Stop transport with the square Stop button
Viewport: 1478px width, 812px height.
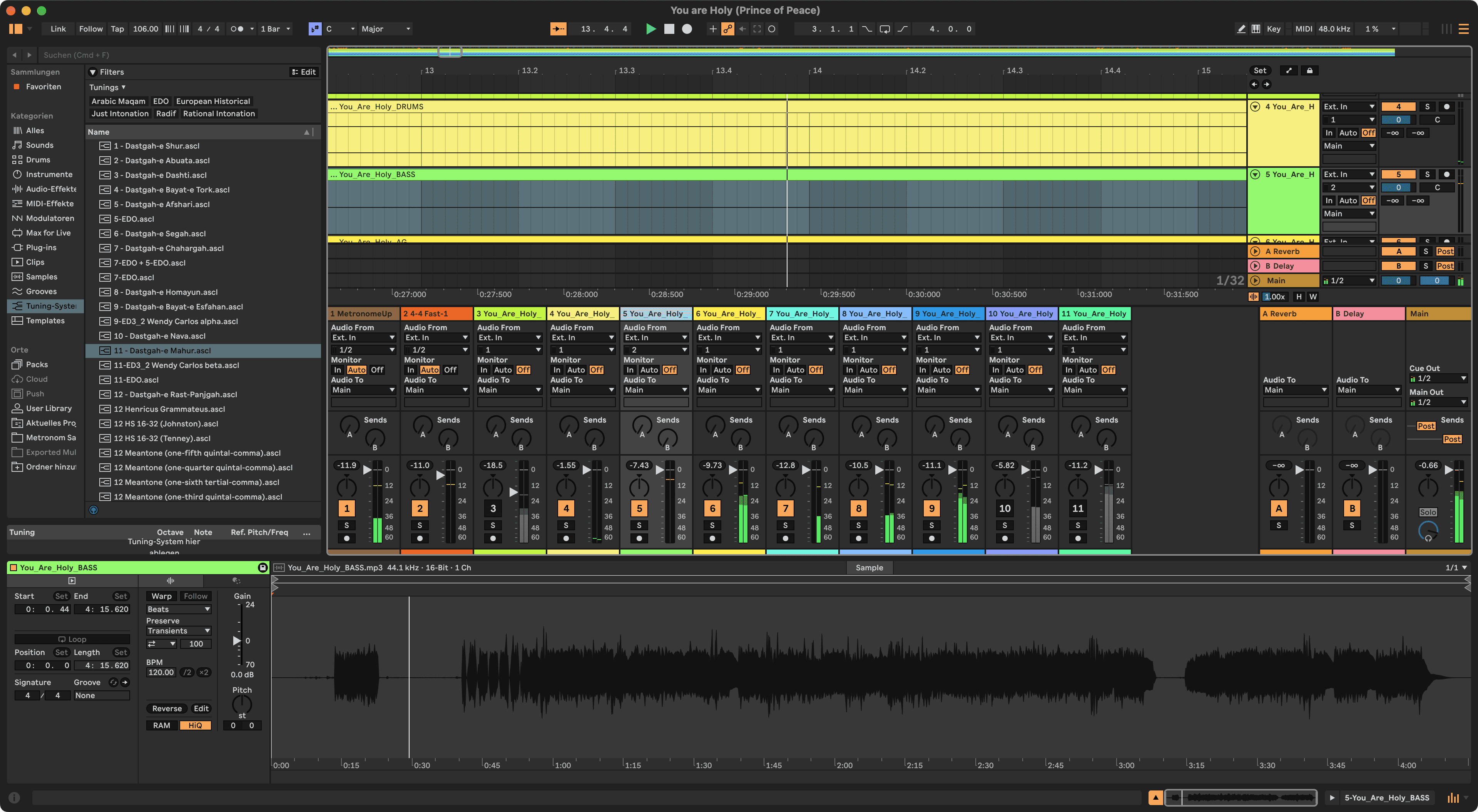669,29
